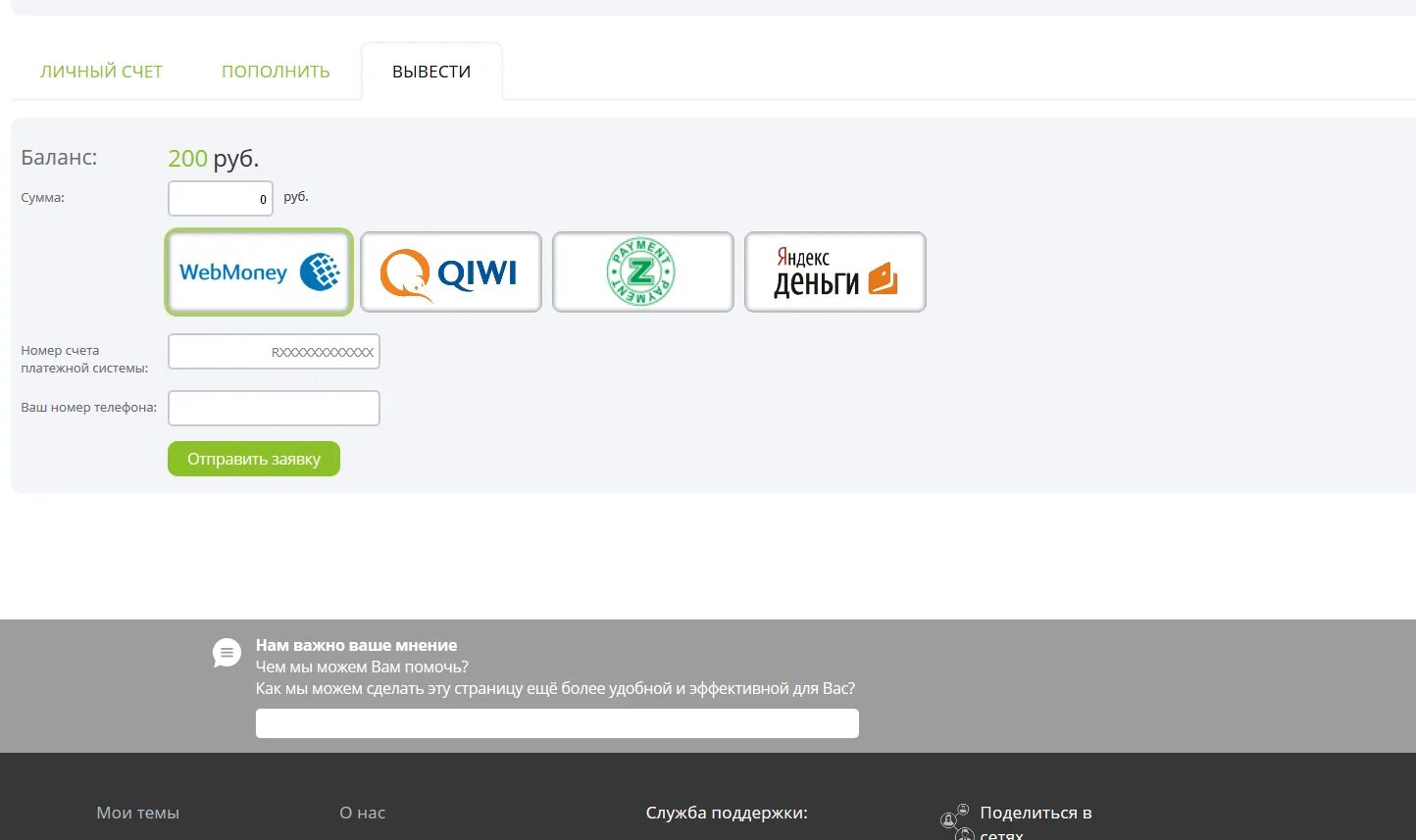Image resolution: width=1416 pixels, height=840 pixels.
Task: Click the feedback speech bubble icon
Action: (227, 653)
